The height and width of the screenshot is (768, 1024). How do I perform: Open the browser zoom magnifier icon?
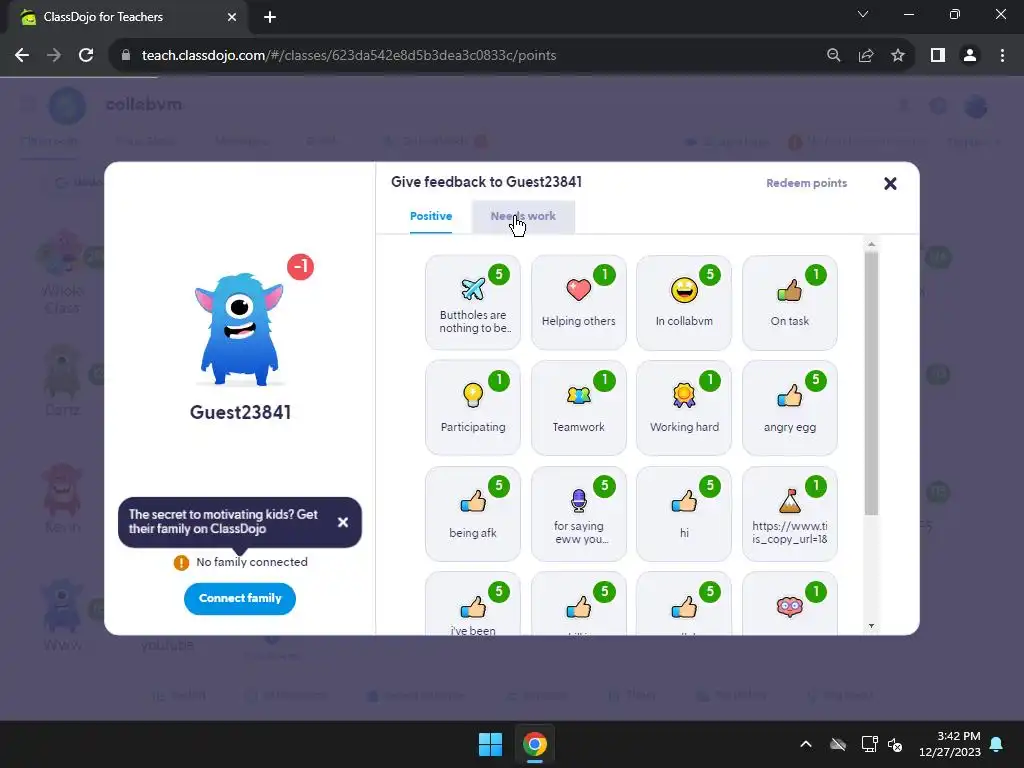(833, 56)
